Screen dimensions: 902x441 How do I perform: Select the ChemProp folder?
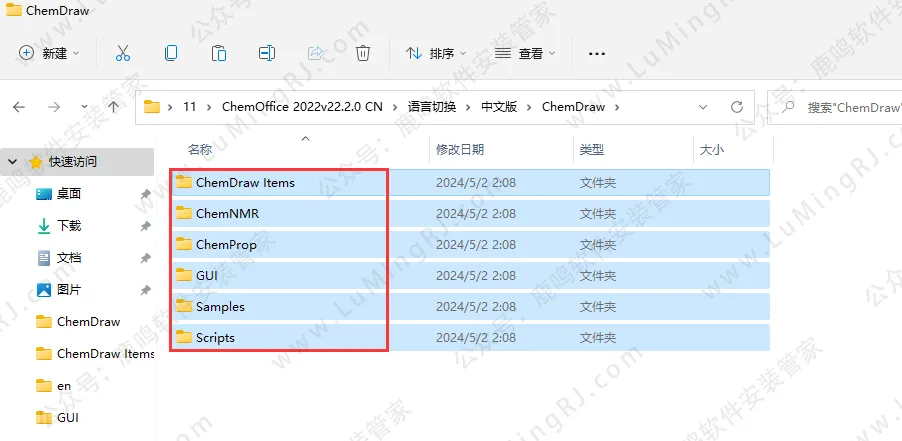[x=471, y=244]
